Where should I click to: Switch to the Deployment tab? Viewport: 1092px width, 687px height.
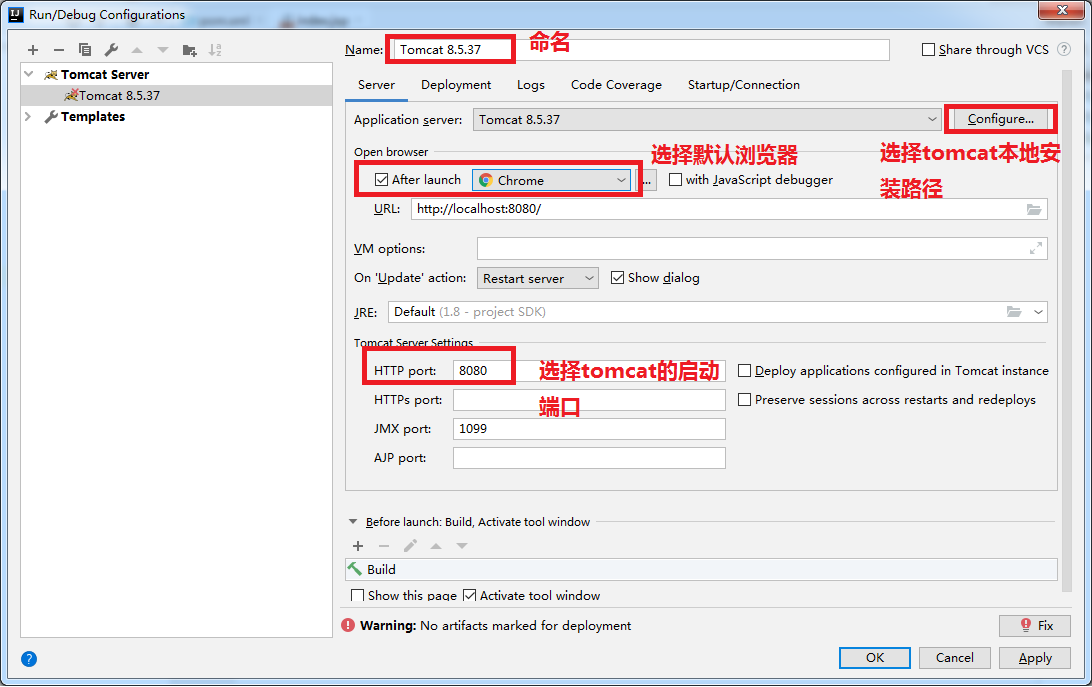pos(455,85)
